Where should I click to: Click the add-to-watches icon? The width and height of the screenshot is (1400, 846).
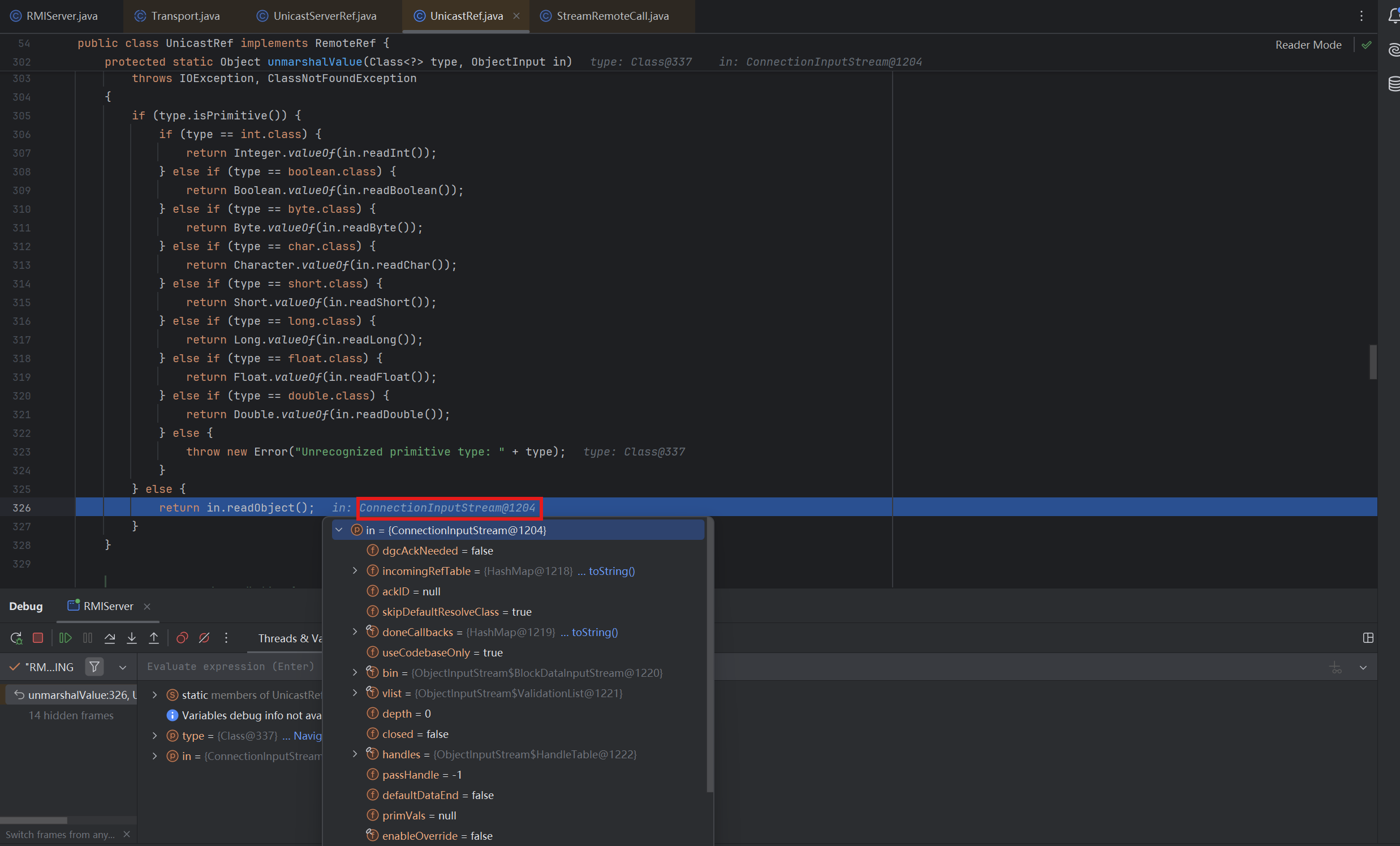1336,668
